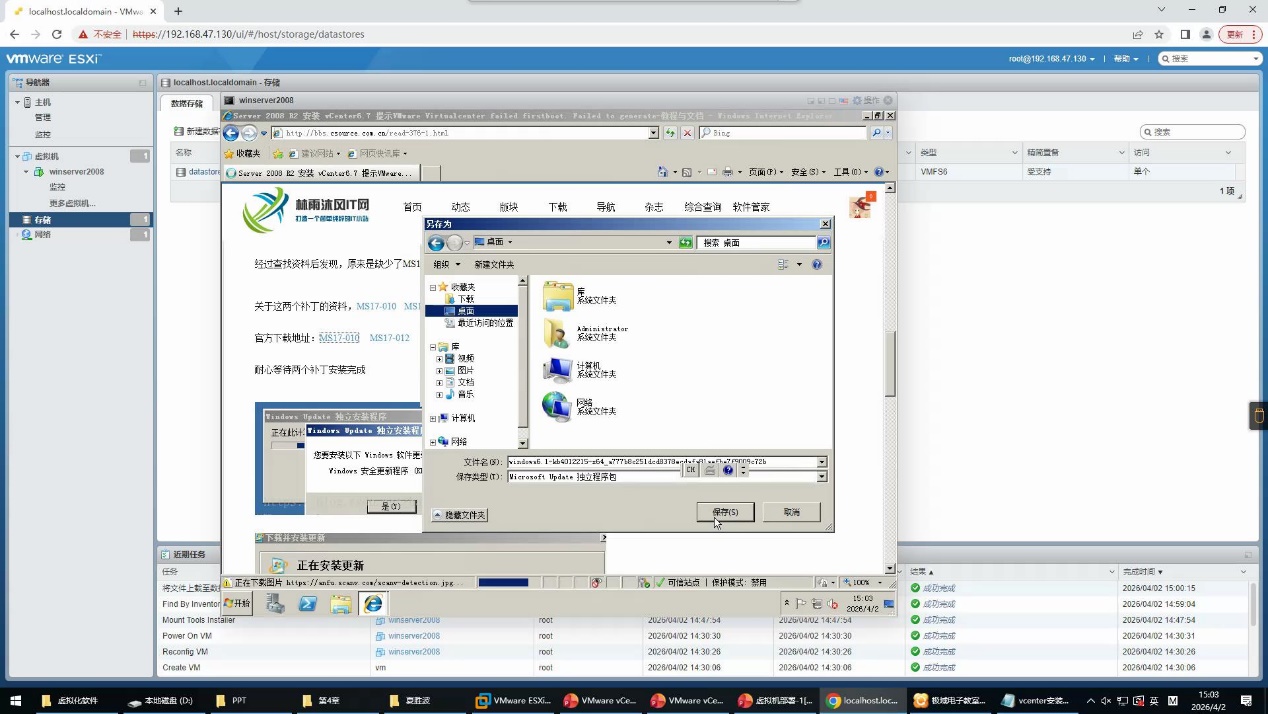Collapse the 主机 node in navigator
1268x714 pixels.
click(17, 103)
